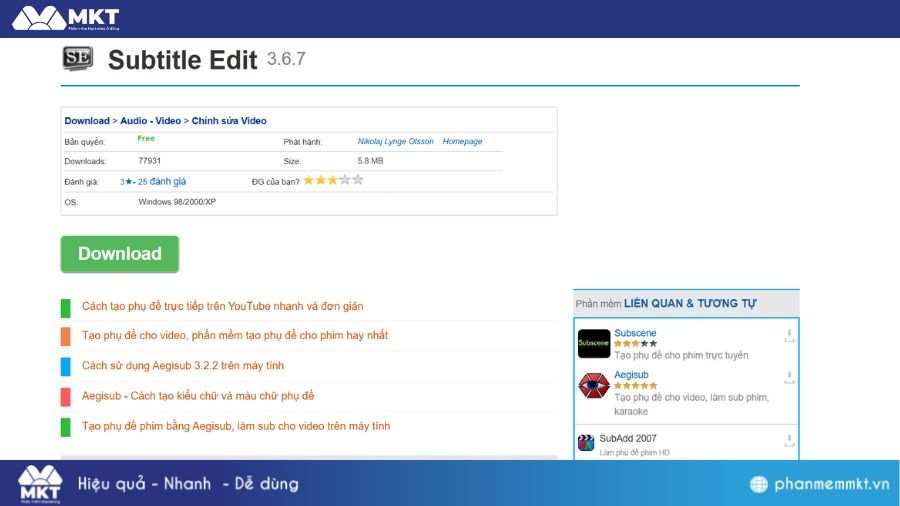Image resolution: width=900 pixels, height=506 pixels.
Task: Open the Subscene software link
Action: point(635,333)
